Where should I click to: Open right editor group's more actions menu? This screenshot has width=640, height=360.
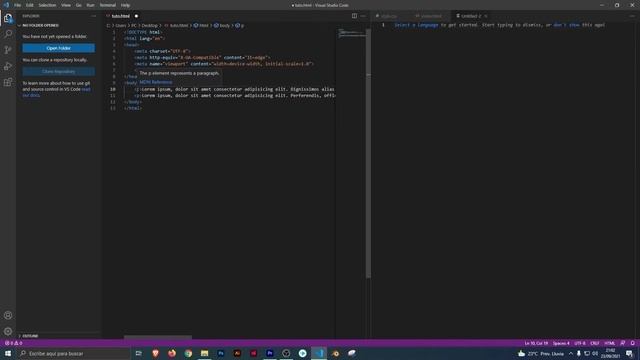632,16
